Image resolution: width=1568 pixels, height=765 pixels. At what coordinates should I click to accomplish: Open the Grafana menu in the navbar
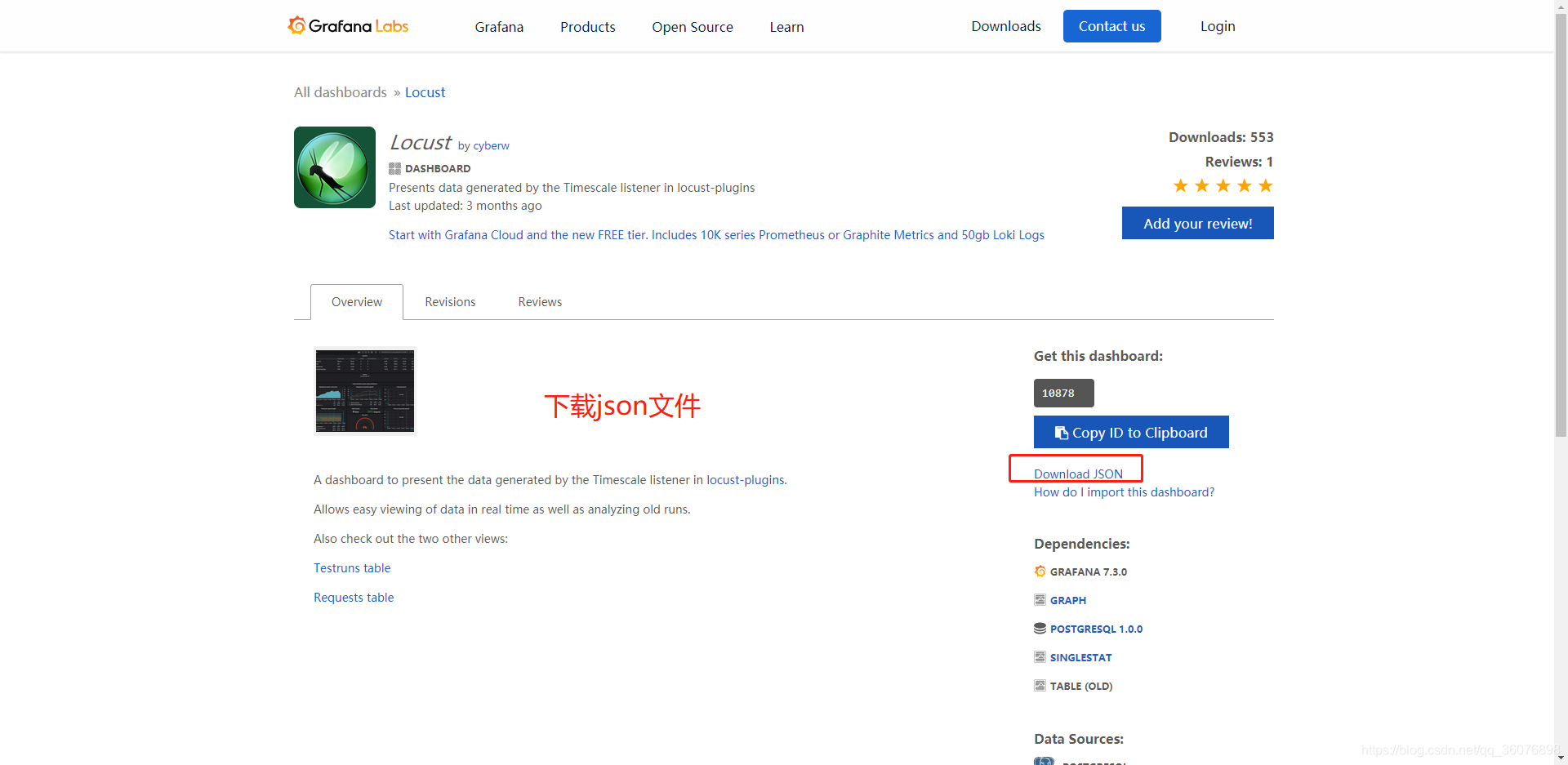pyautogui.click(x=499, y=27)
